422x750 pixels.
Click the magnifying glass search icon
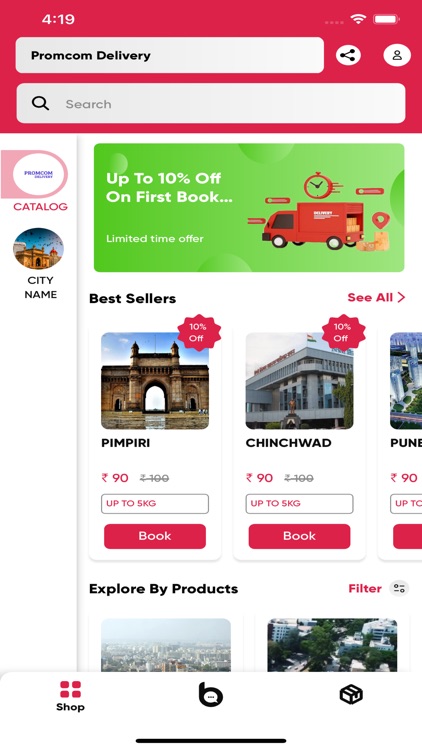(40, 103)
